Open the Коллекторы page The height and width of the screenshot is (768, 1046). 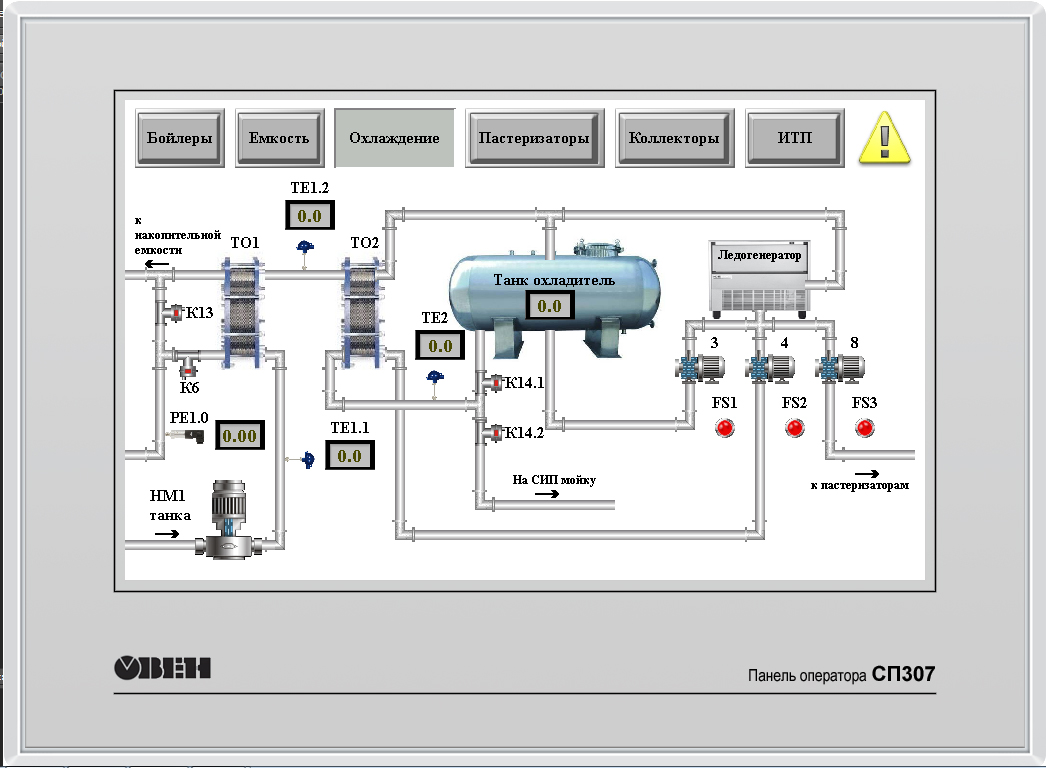(674, 138)
